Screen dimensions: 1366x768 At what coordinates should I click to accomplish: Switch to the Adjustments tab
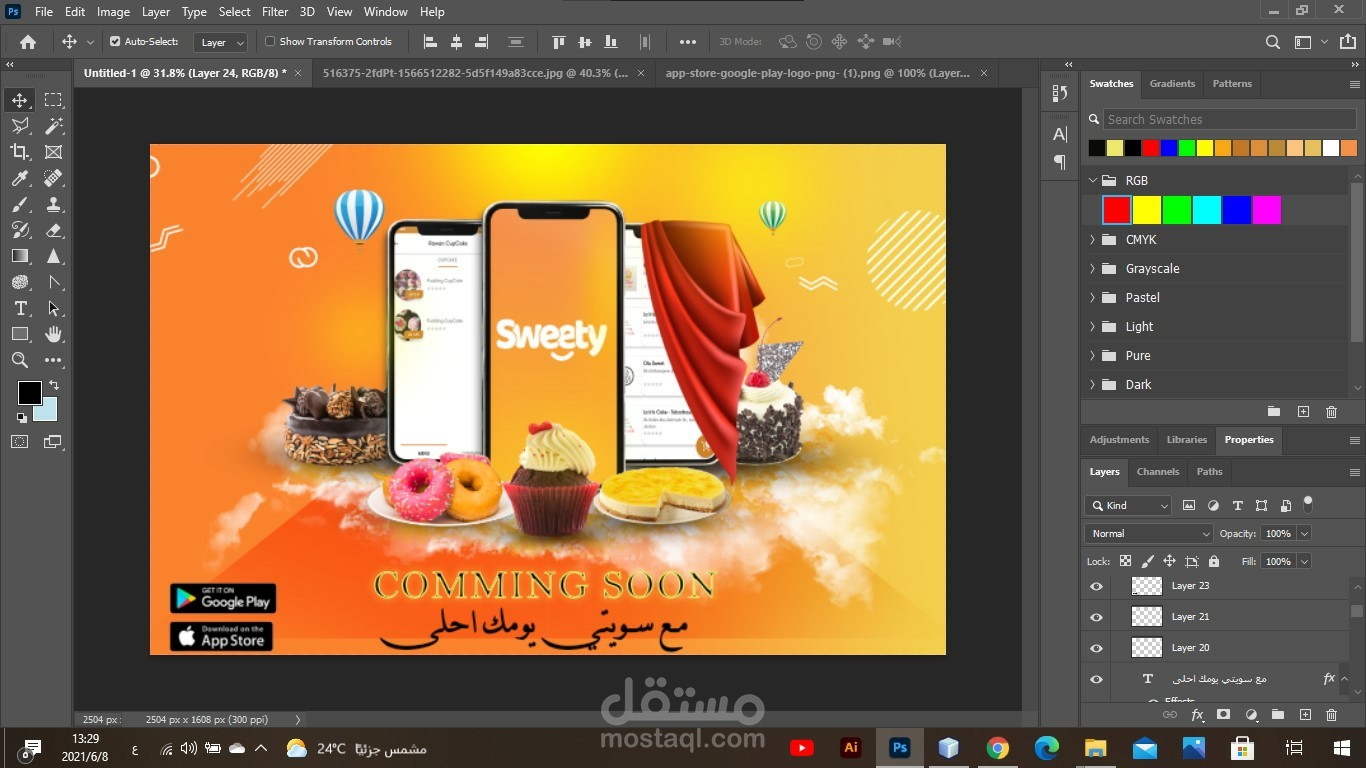(x=1119, y=440)
